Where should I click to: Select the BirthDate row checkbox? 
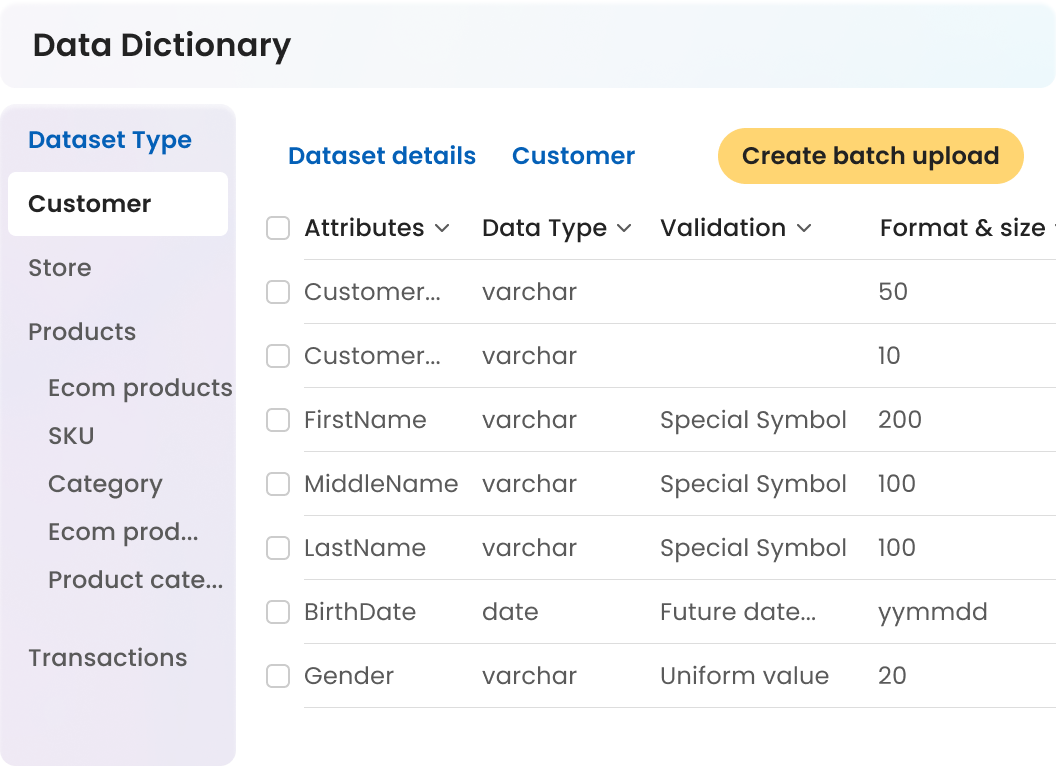coord(278,612)
